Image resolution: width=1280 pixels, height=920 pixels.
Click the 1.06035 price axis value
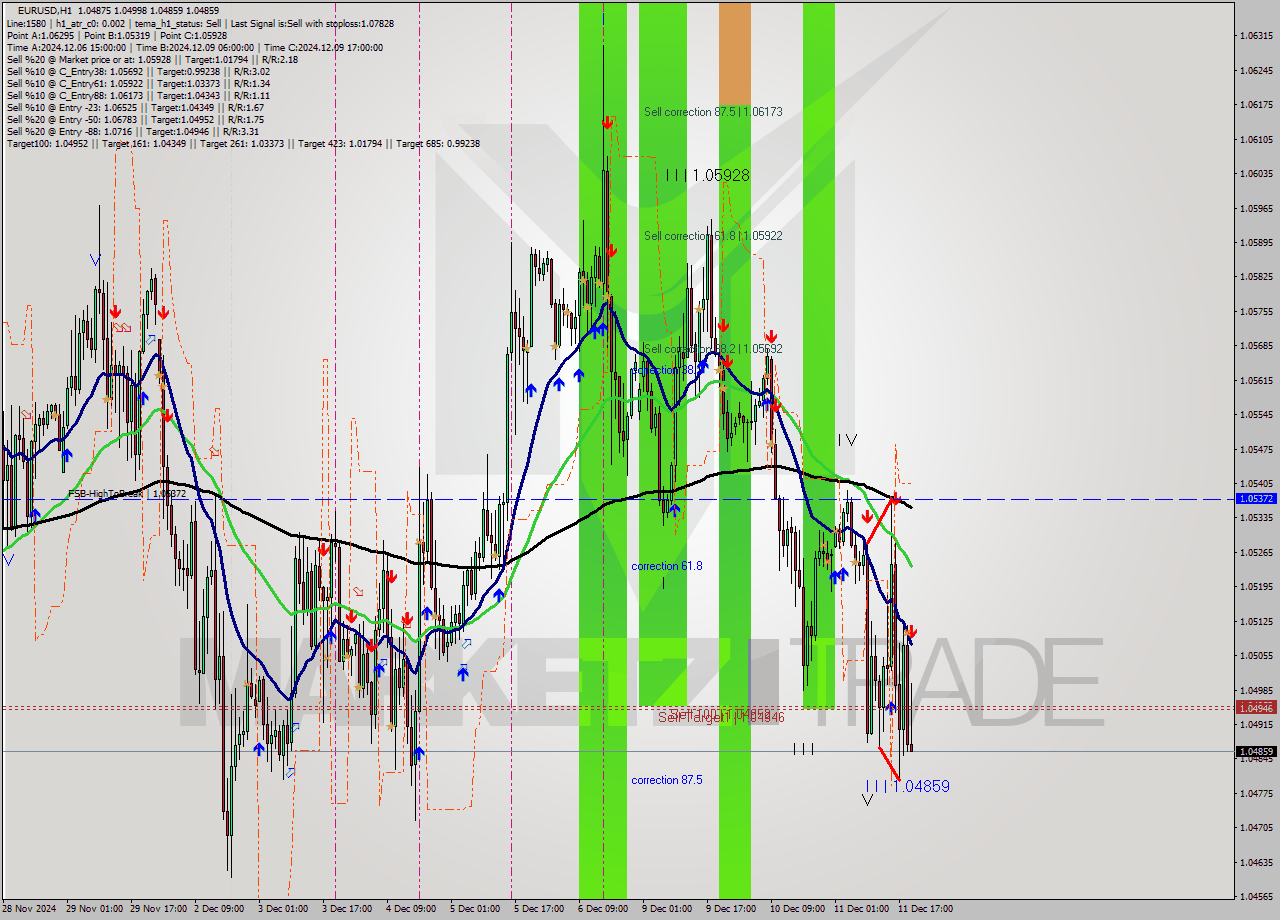point(1256,174)
